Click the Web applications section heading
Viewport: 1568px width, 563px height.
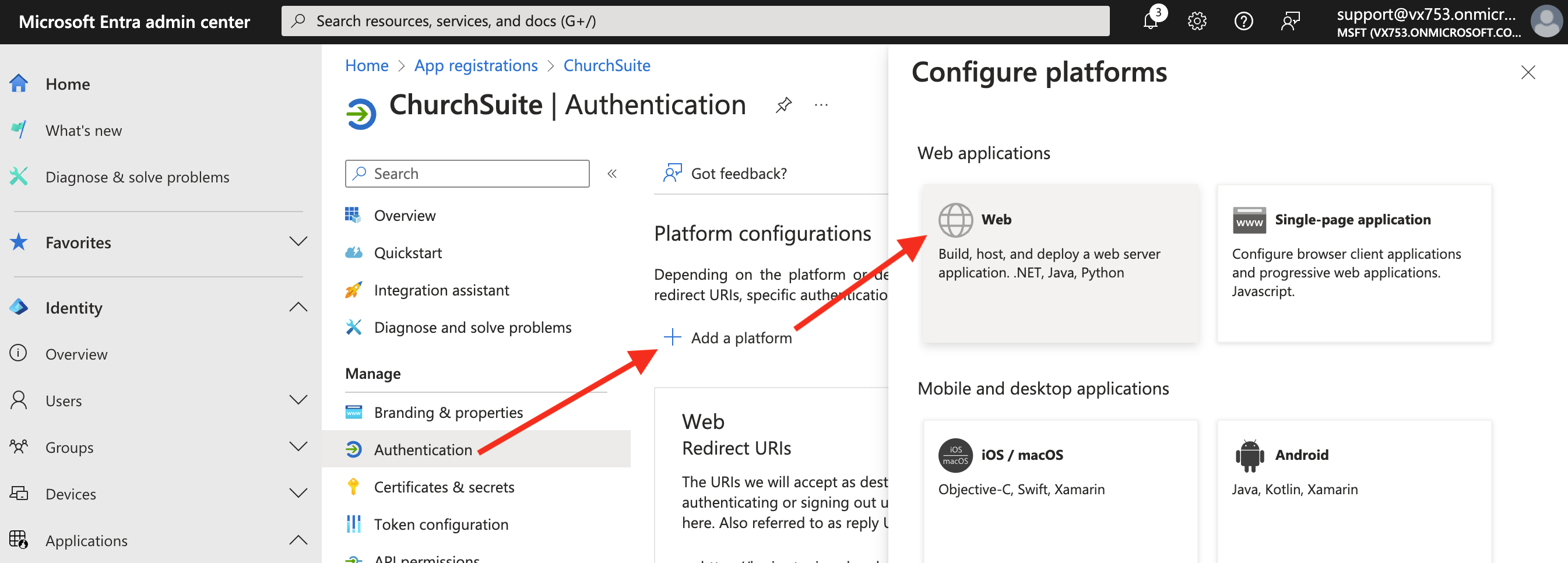[x=983, y=153]
